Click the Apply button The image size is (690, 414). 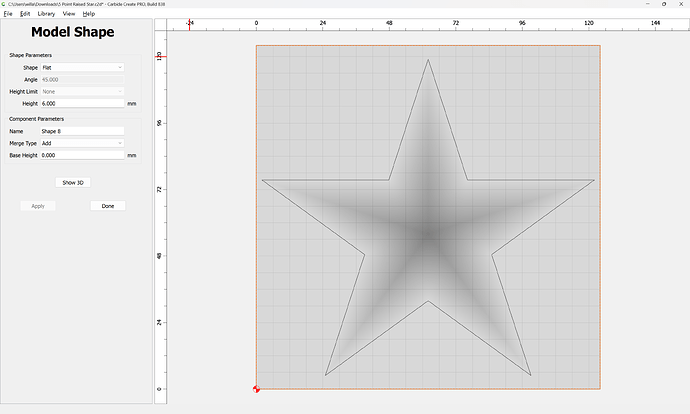[x=38, y=206]
